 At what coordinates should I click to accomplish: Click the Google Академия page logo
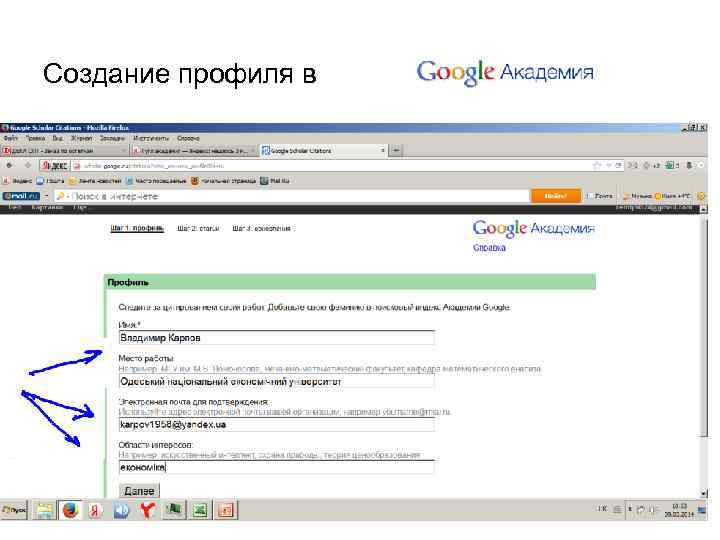[534, 228]
